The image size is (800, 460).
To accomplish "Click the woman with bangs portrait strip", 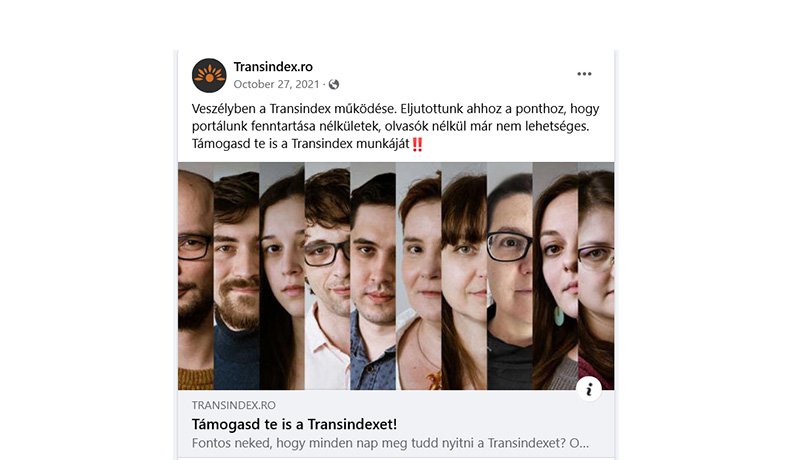I will 464,276.
